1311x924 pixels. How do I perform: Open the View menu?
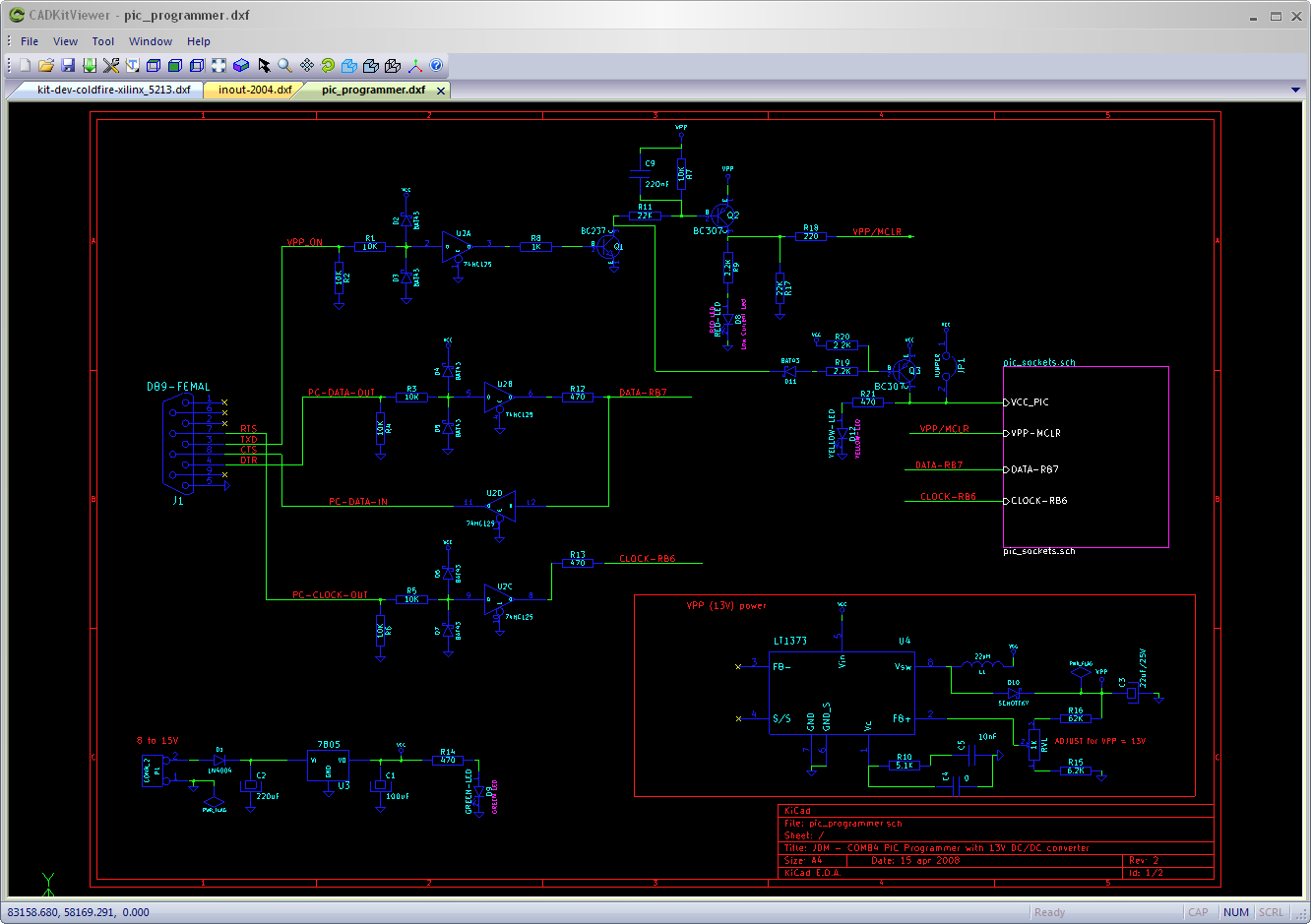(65, 41)
